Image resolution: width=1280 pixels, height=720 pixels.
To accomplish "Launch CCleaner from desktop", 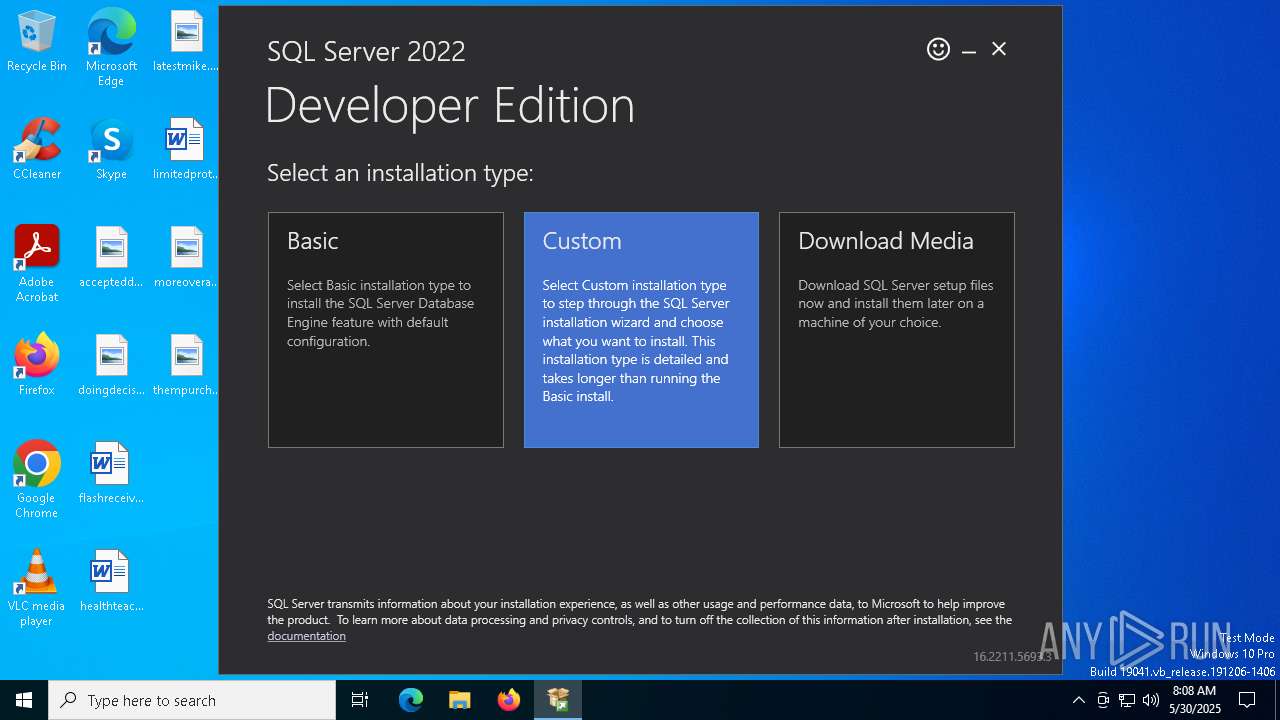I will 37,150.
